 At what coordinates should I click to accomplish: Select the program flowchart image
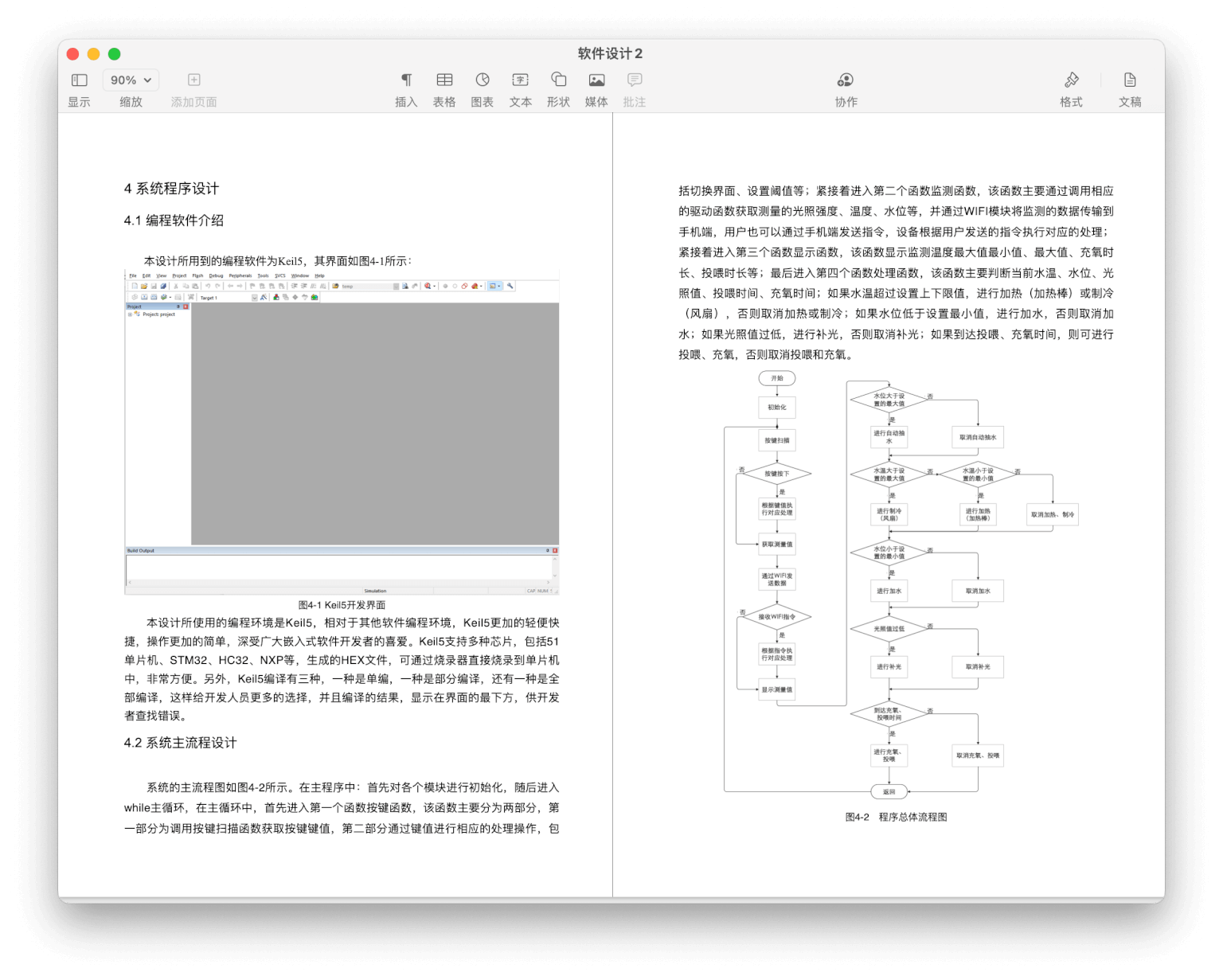coord(900,585)
